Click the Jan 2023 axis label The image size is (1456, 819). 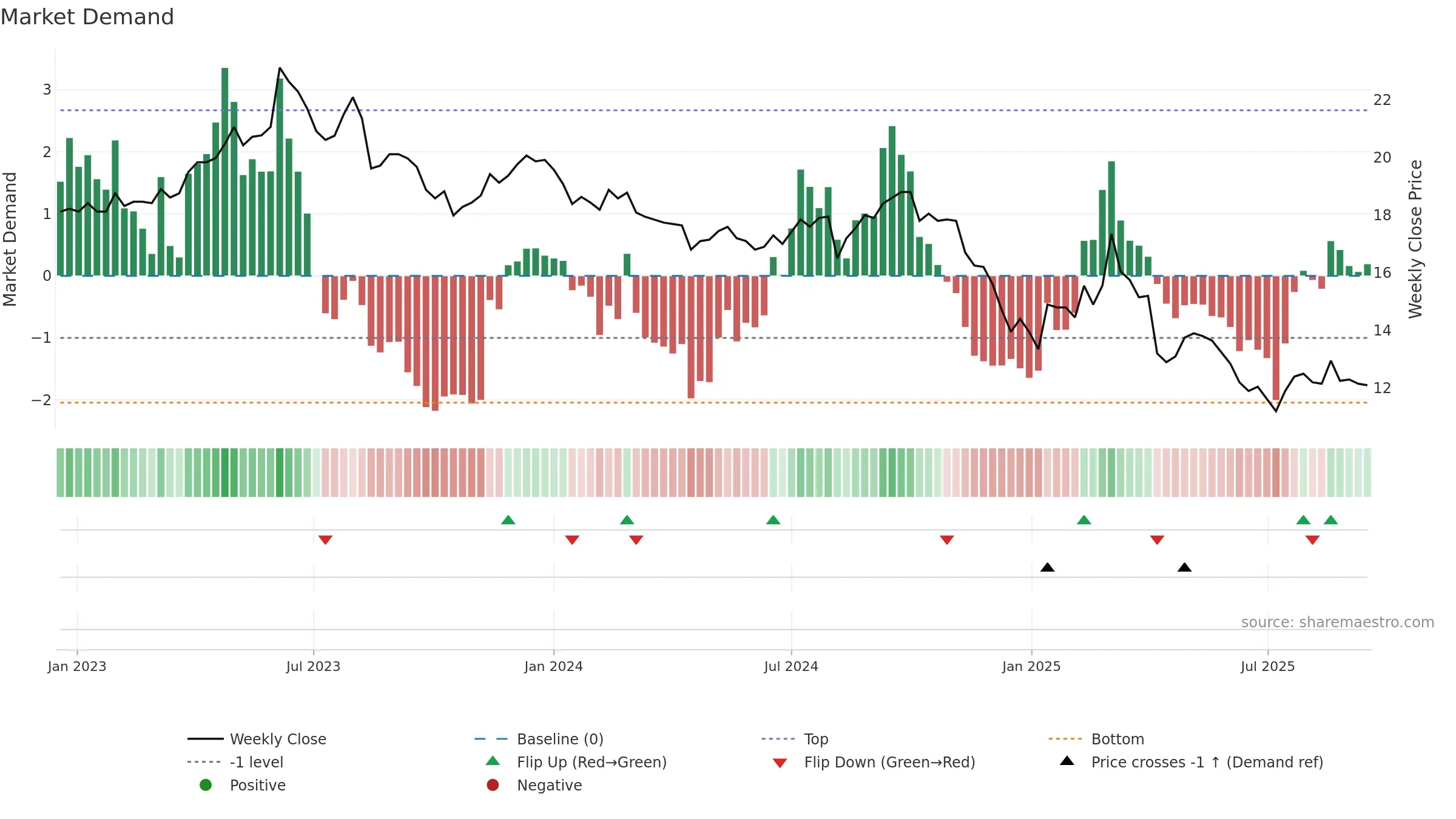click(77, 666)
